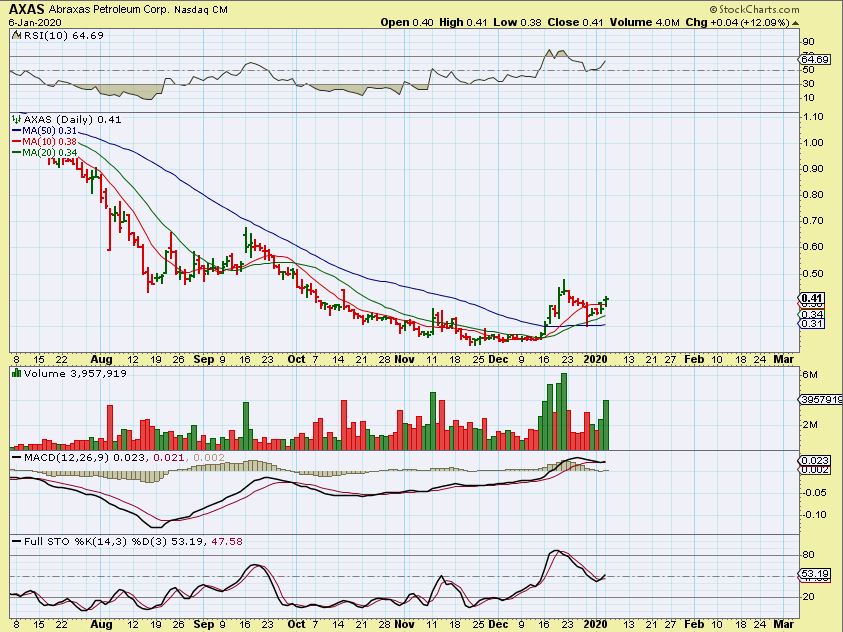Click the RSI(10) legend icon

click(x=16, y=35)
